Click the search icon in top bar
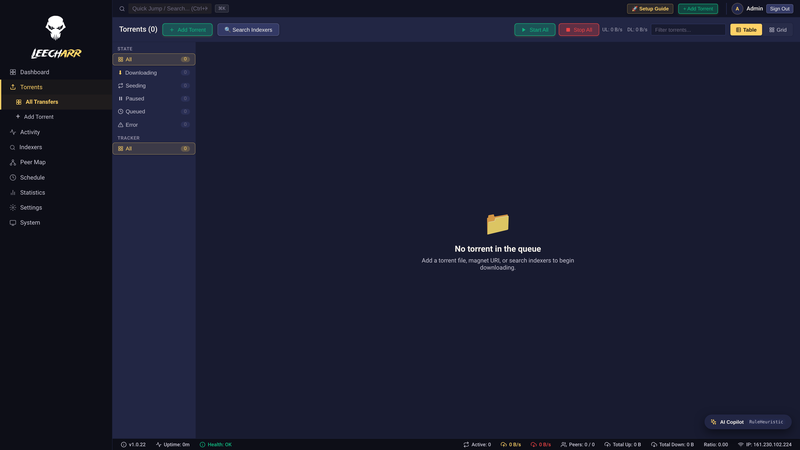This screenshot has width=800, height=450. tap(122, 9)
